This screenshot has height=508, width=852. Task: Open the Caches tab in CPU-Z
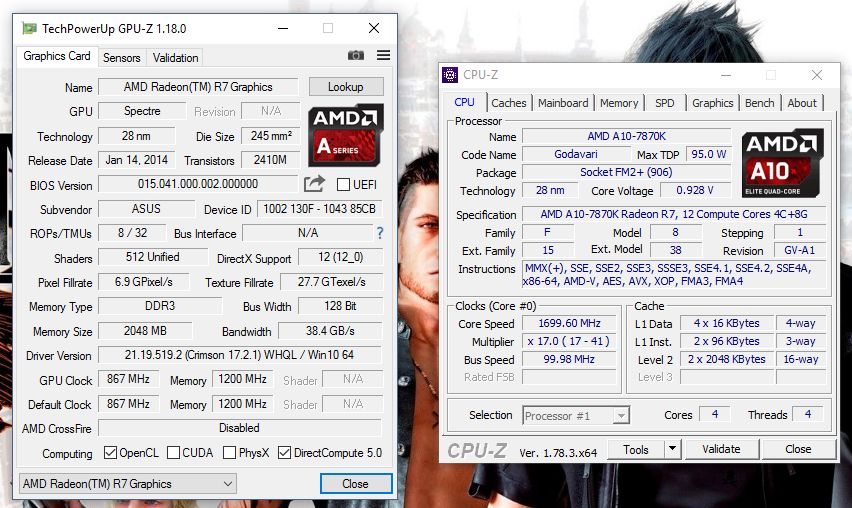point(509,103)
